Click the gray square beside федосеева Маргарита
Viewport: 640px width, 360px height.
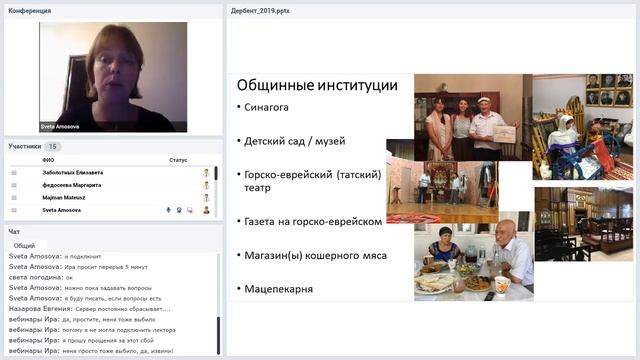[x=14, y=185]
